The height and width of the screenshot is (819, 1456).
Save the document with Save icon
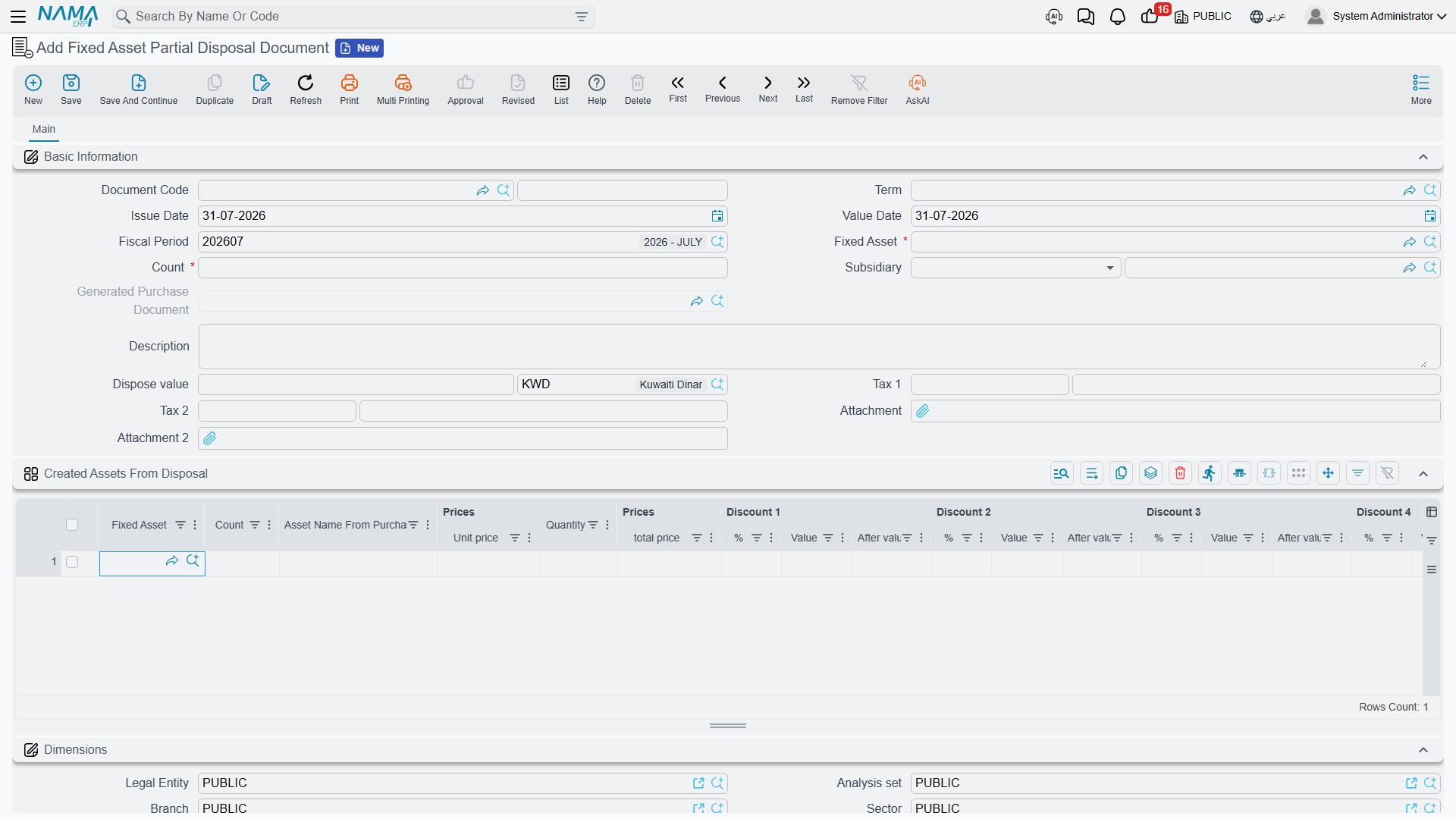[71, 89]
